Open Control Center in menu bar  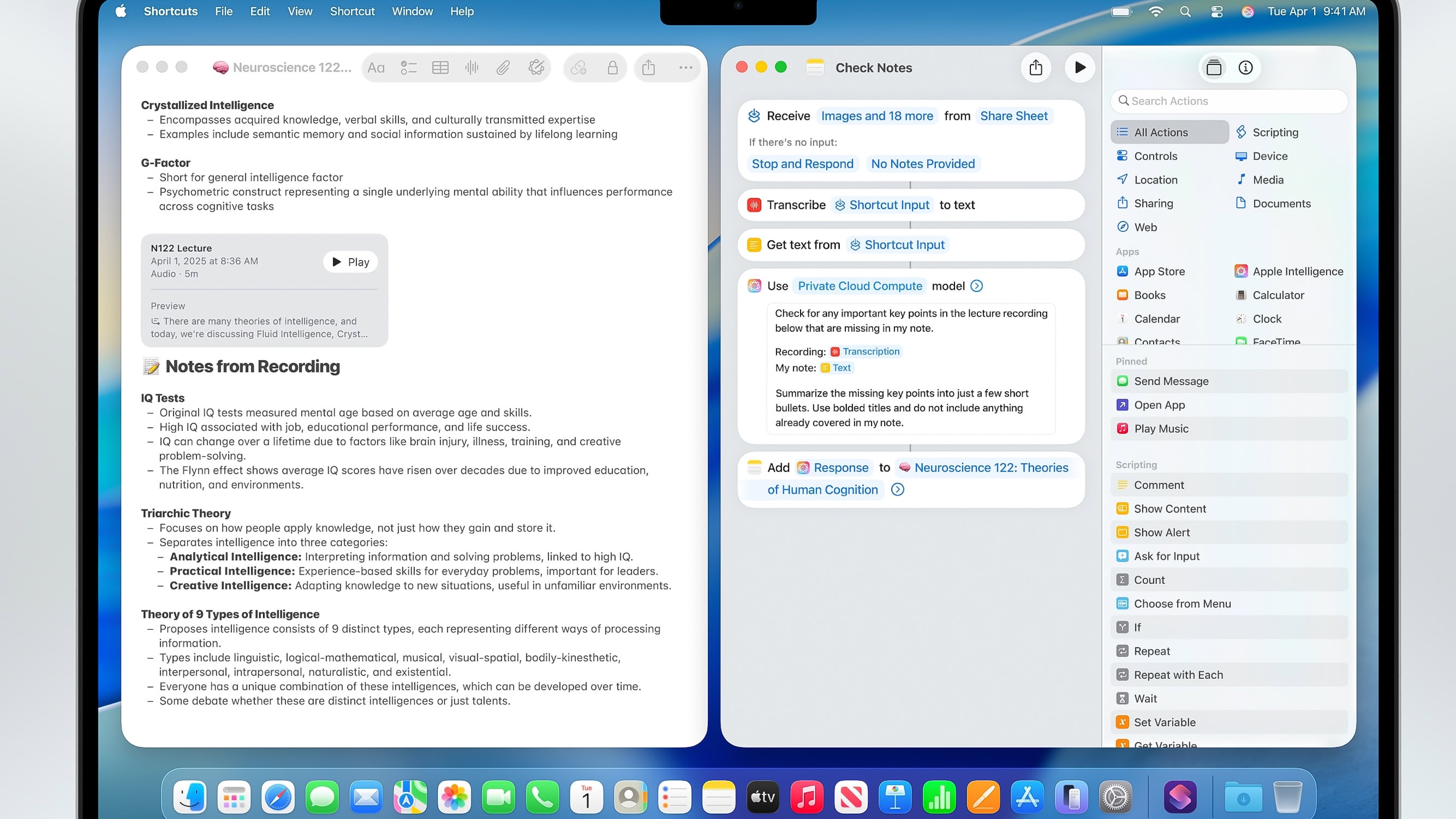tap(1217, 11)
